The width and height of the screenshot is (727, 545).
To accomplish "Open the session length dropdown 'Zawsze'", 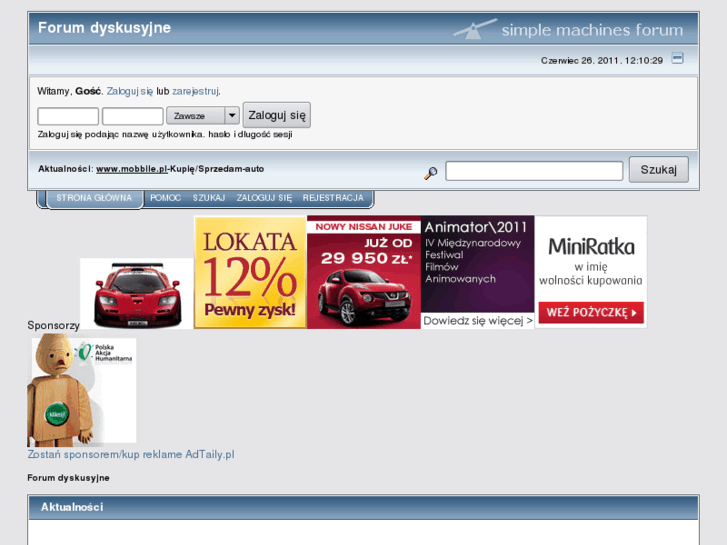I will coord(203,115).
